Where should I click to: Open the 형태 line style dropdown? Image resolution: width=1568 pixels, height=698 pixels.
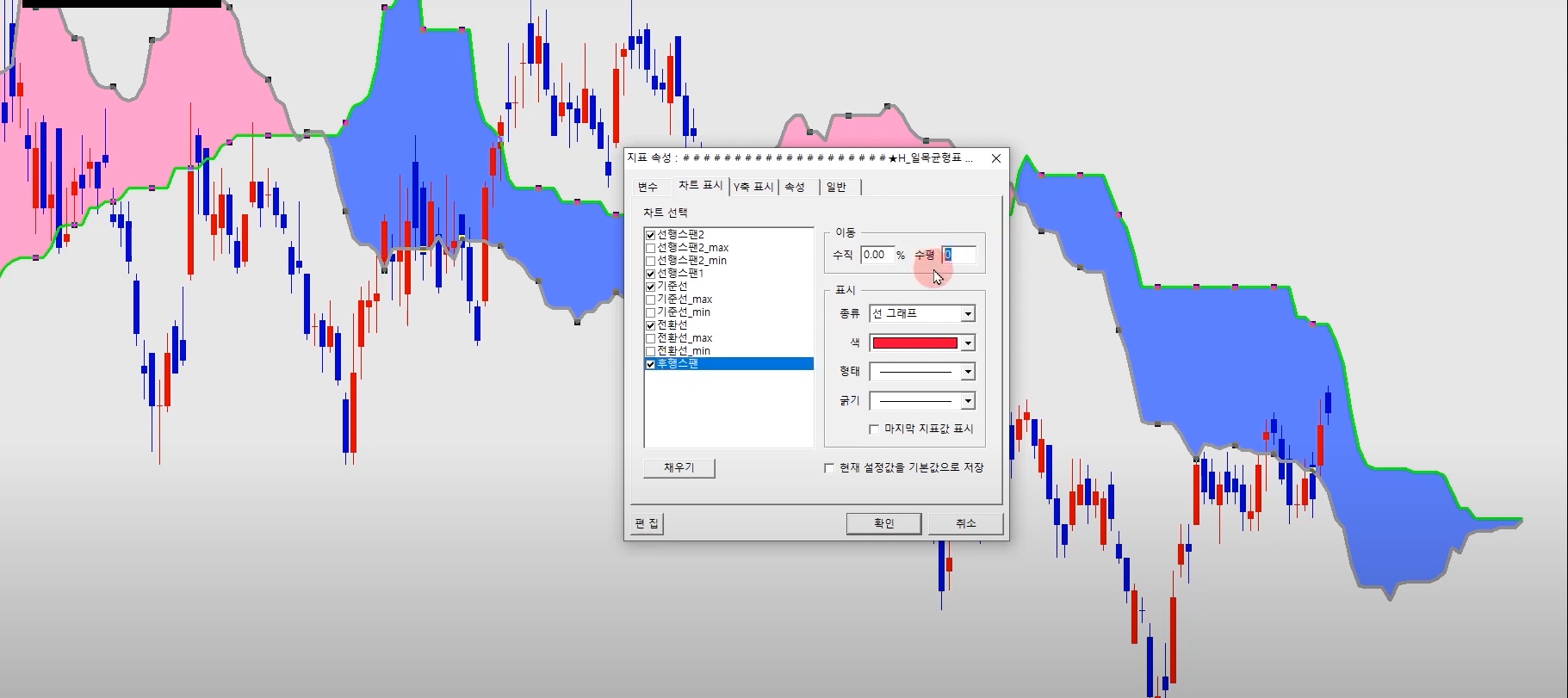pyautogui.click(x=968, y=372)
